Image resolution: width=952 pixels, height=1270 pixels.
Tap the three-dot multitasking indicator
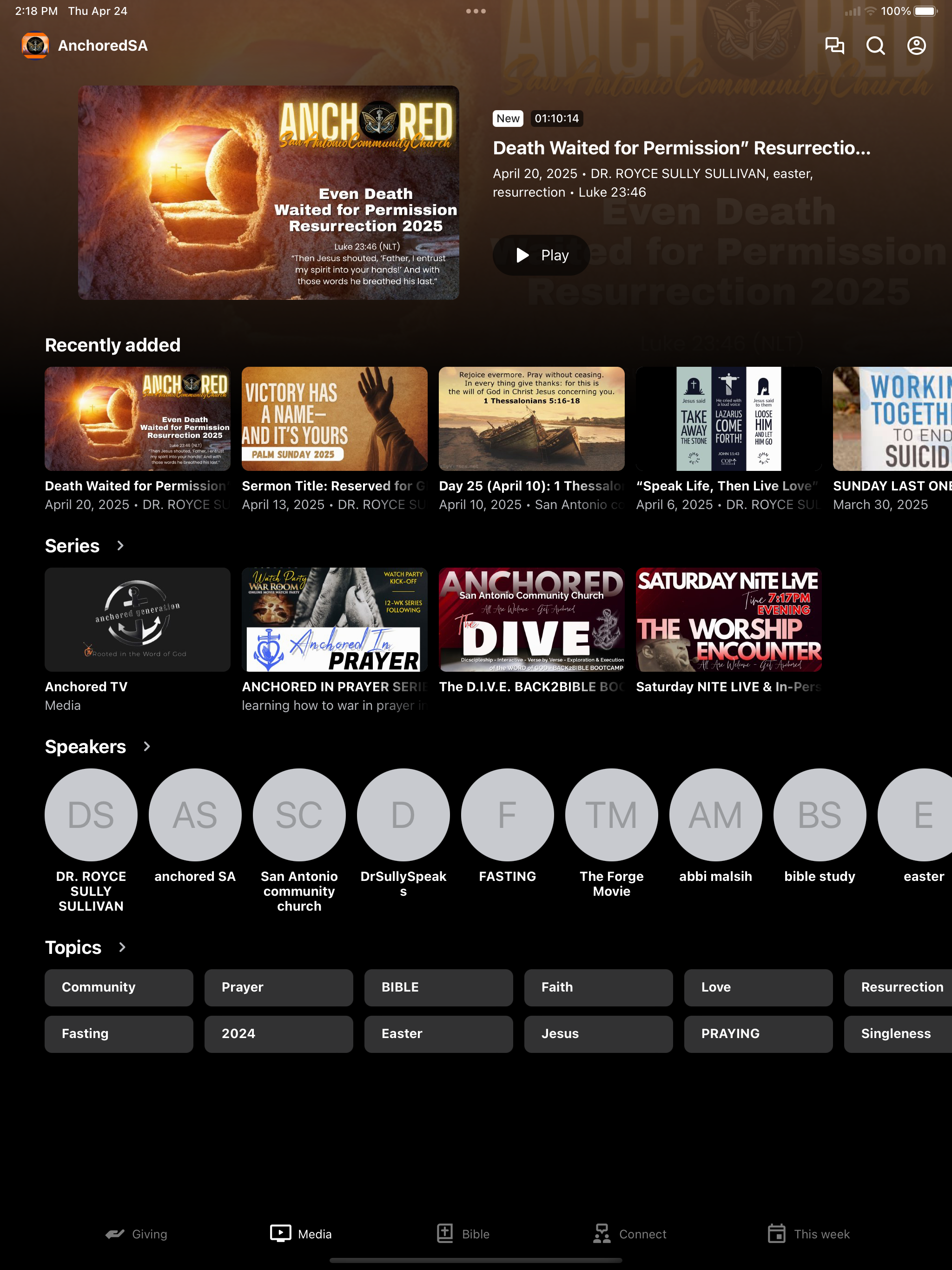click(476, 11)
